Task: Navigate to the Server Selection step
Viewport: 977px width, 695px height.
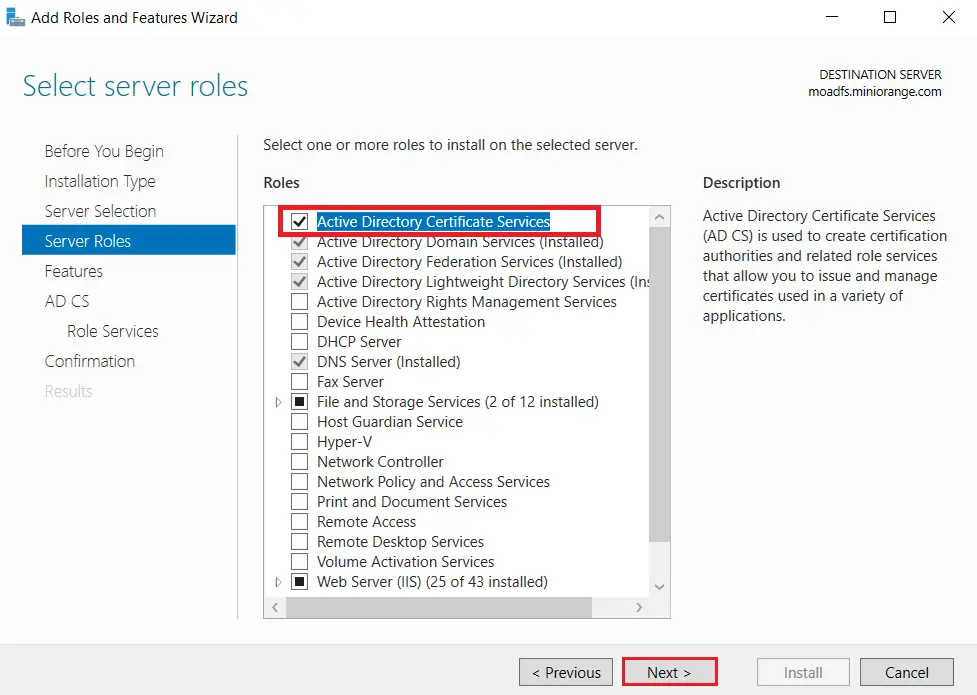Action: click(x=100, y=211)
